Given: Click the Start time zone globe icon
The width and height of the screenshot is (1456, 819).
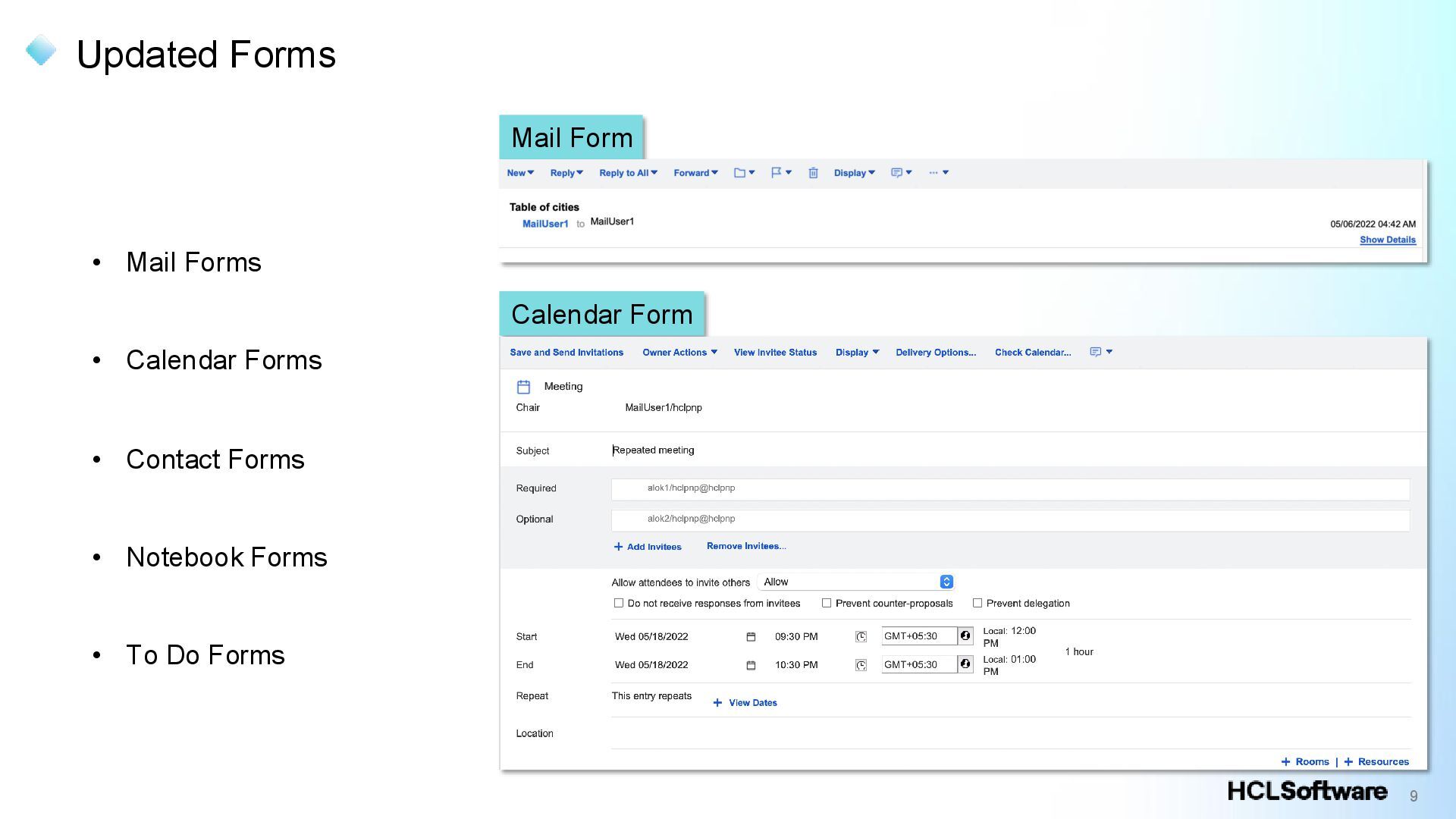Looking at the screenshot, I should coord(965,636).
